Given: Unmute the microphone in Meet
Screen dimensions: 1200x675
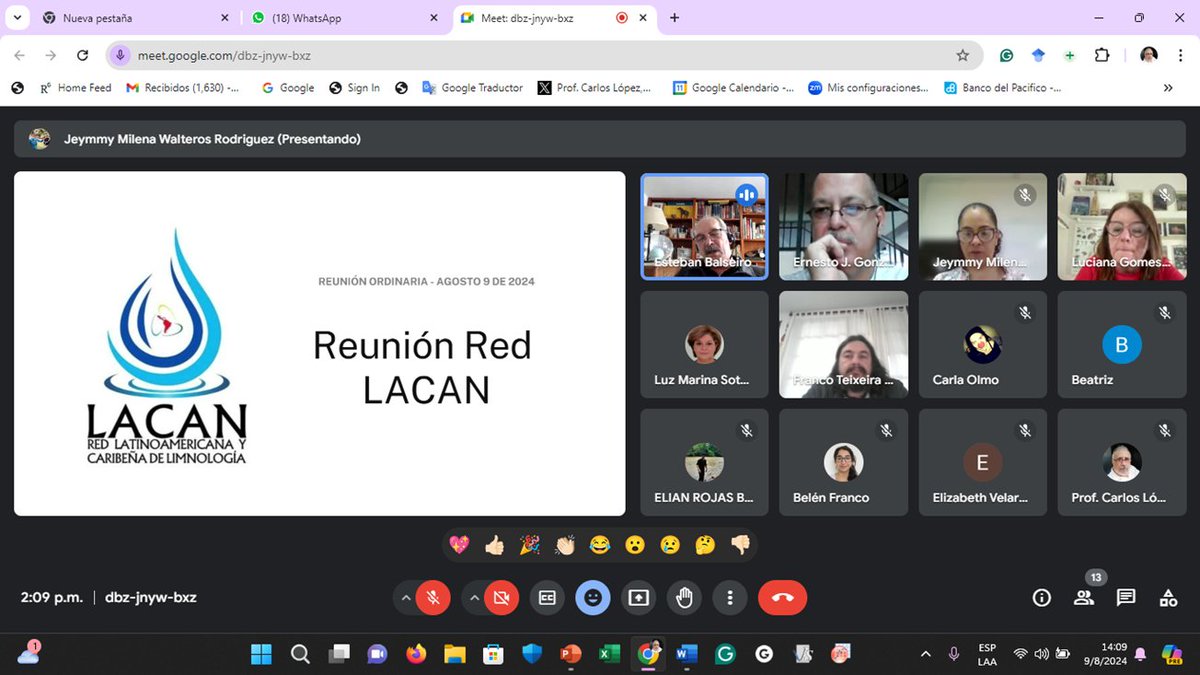Looking at the screenshot, I should [433, 598].
